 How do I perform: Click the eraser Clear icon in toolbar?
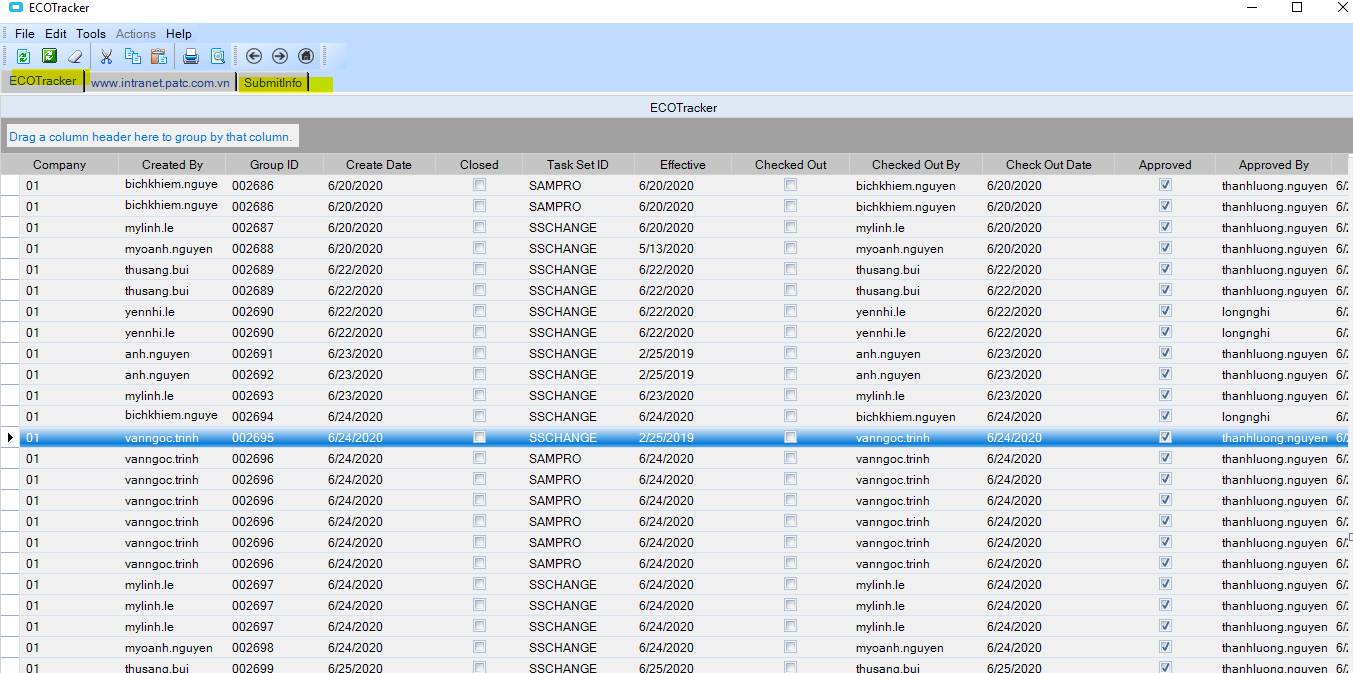point(75,56)
